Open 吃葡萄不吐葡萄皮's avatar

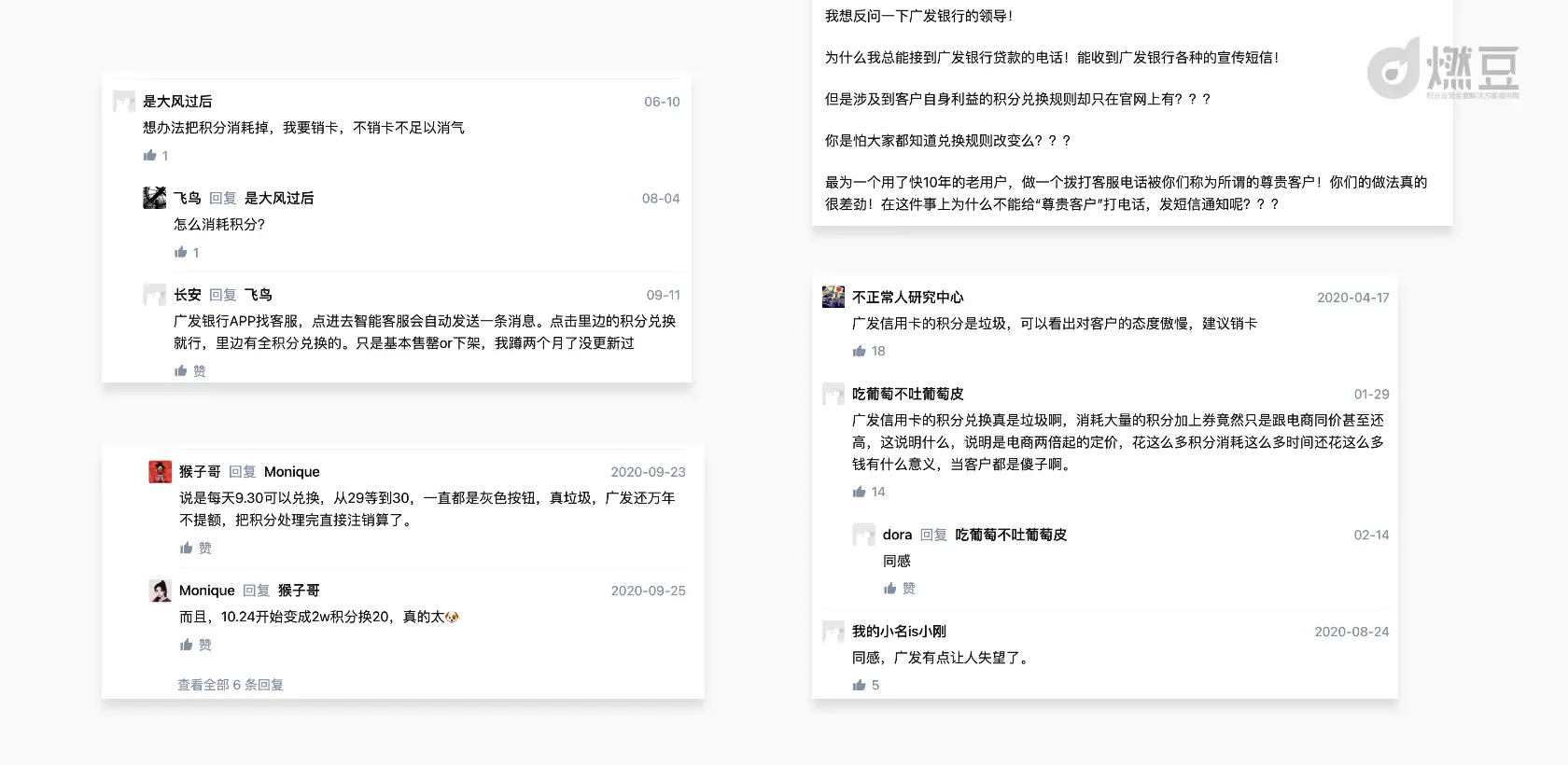point(833,394)
